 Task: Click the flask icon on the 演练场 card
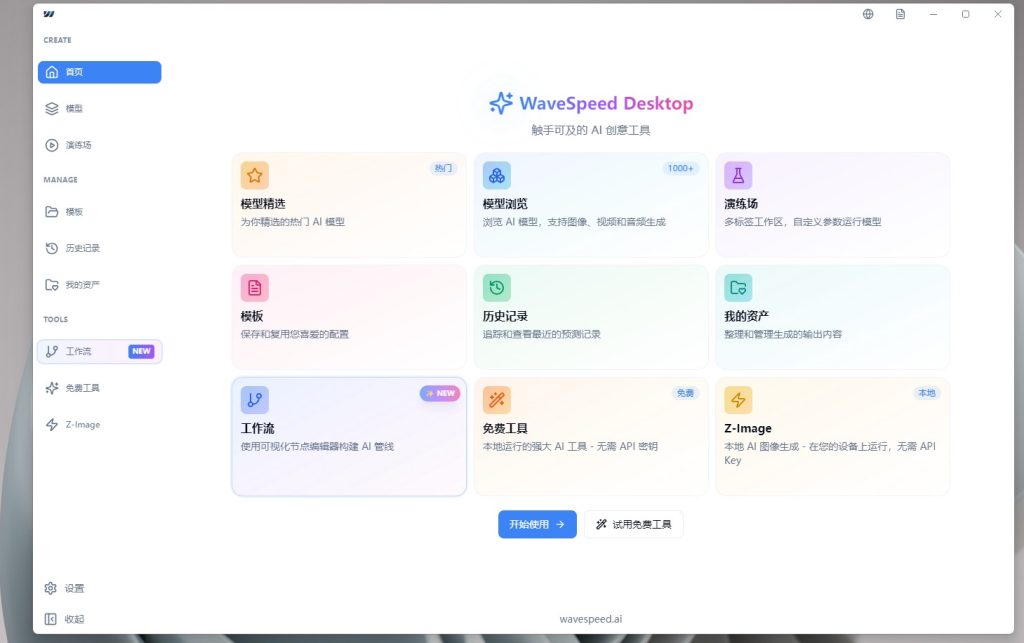[x=738, y=175]
